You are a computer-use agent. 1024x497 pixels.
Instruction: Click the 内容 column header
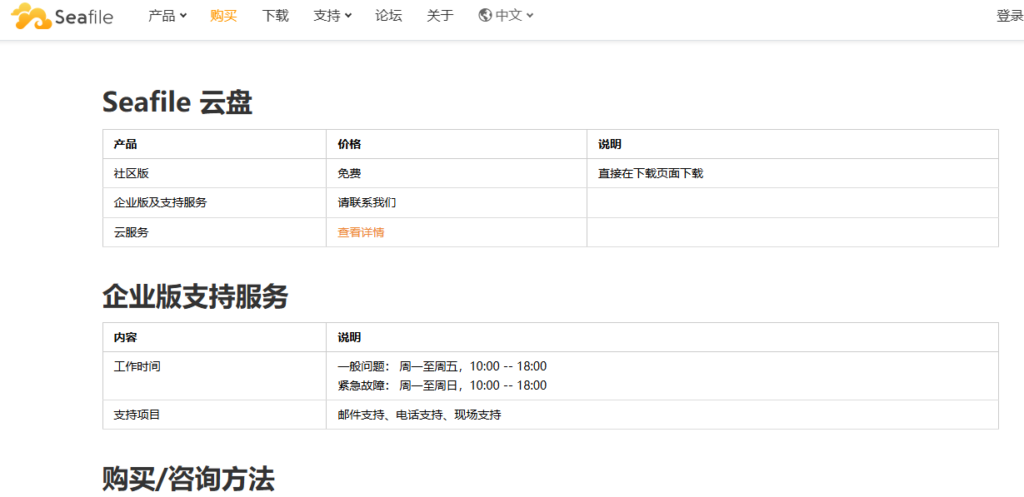tap(214, 337)
